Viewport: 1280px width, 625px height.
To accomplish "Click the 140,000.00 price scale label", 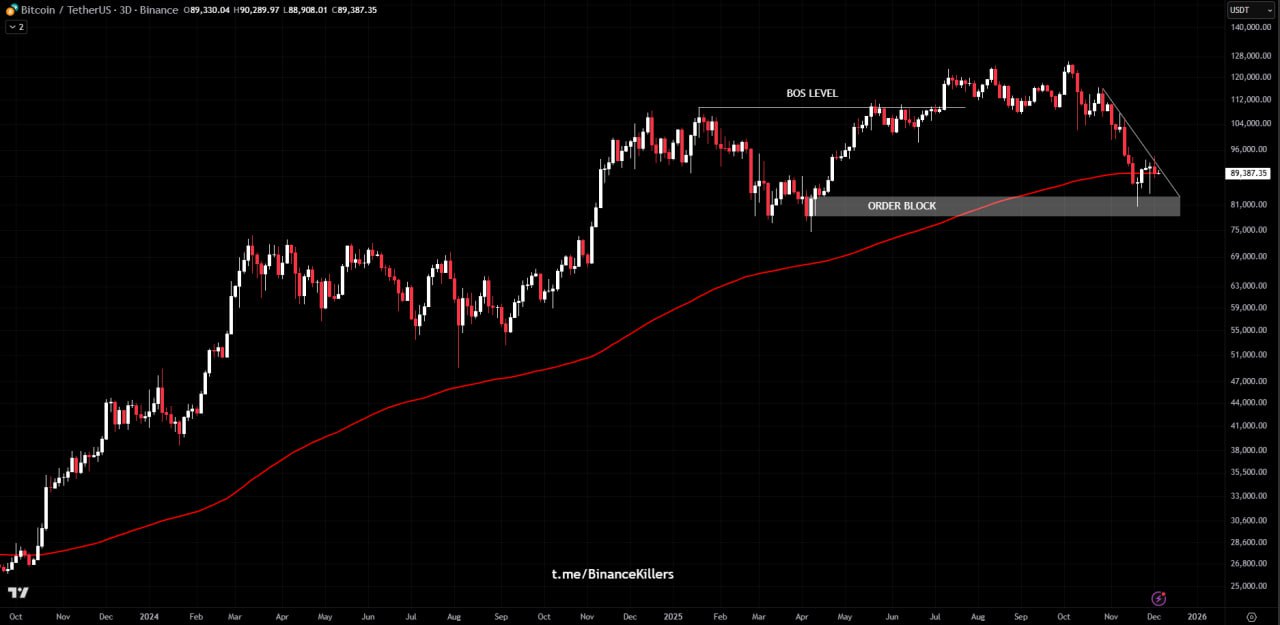I will coord(1250,28).
